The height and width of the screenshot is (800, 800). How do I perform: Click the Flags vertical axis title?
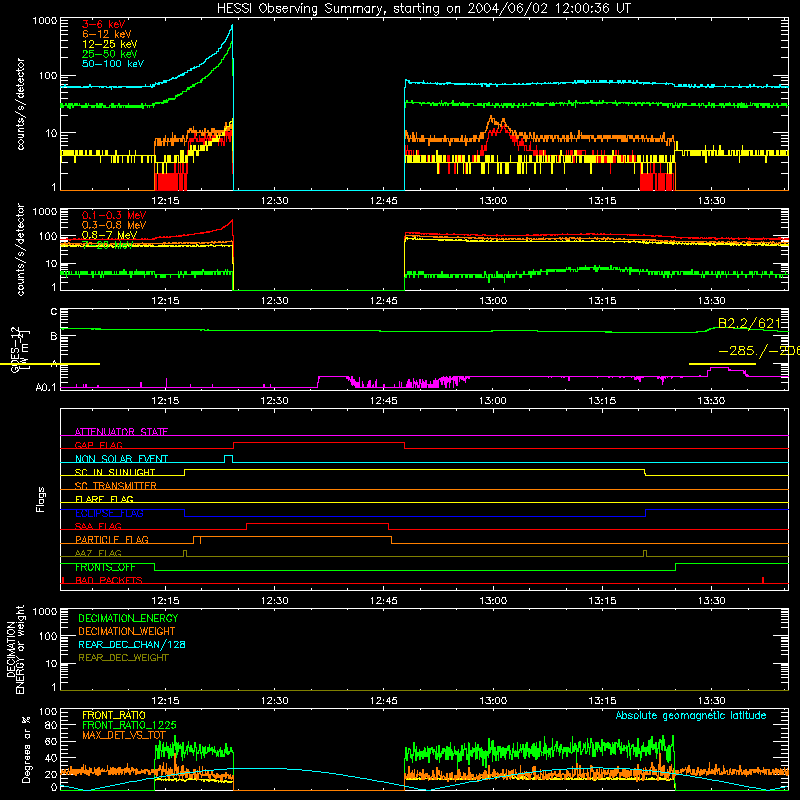point(41,499)
